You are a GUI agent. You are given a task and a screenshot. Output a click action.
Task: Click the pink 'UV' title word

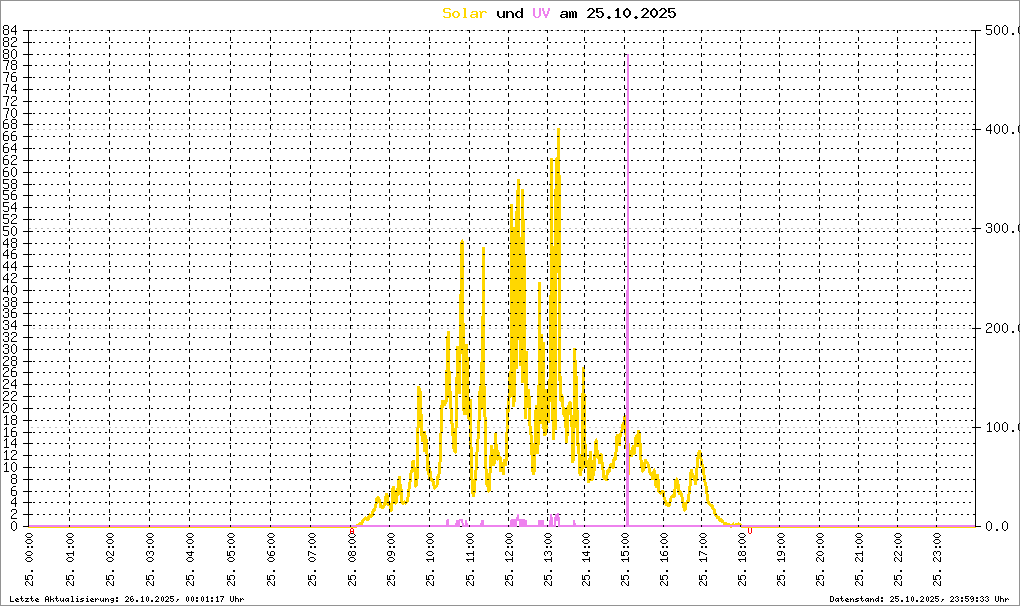point(541,14)
